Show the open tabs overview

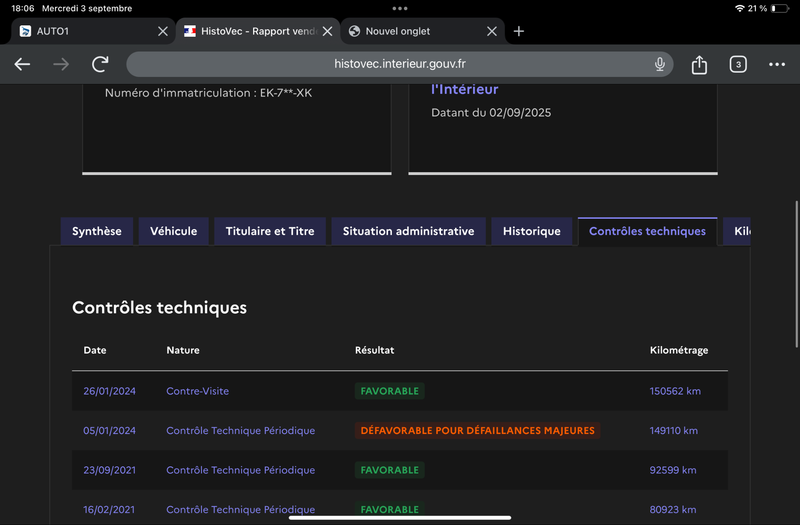(738, 64)
